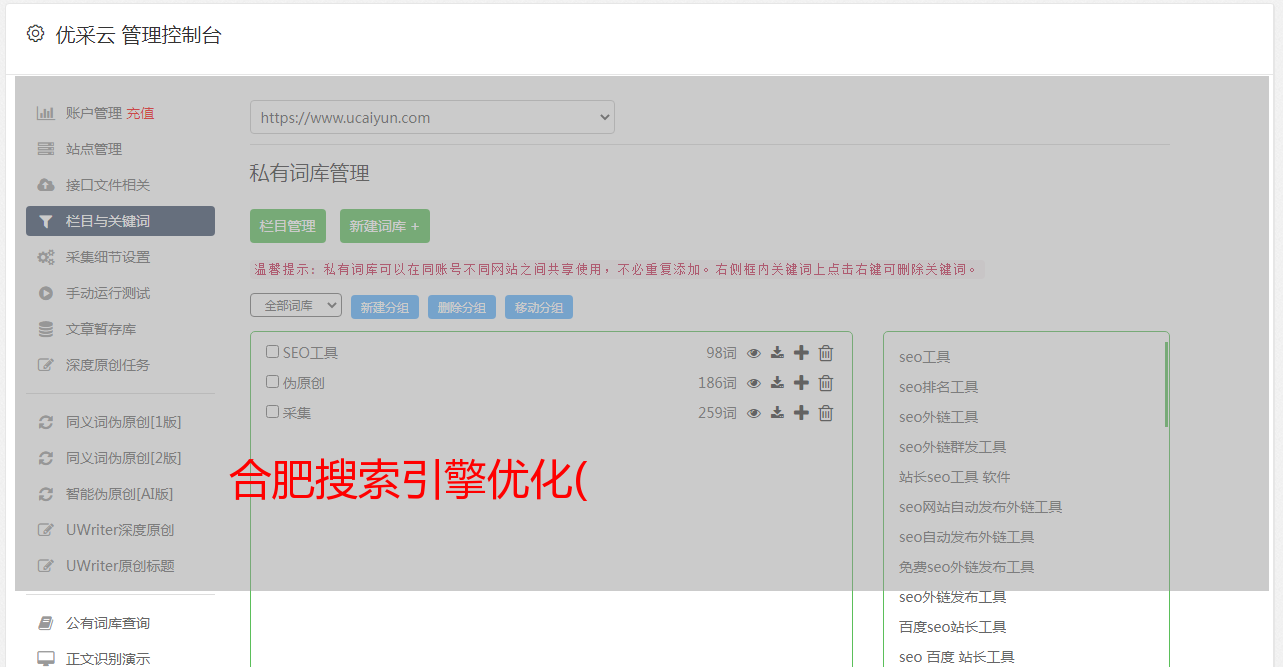Click the edit icon for UWriter原创标题
Screen dimensions: 1283x667
[45, 566]
